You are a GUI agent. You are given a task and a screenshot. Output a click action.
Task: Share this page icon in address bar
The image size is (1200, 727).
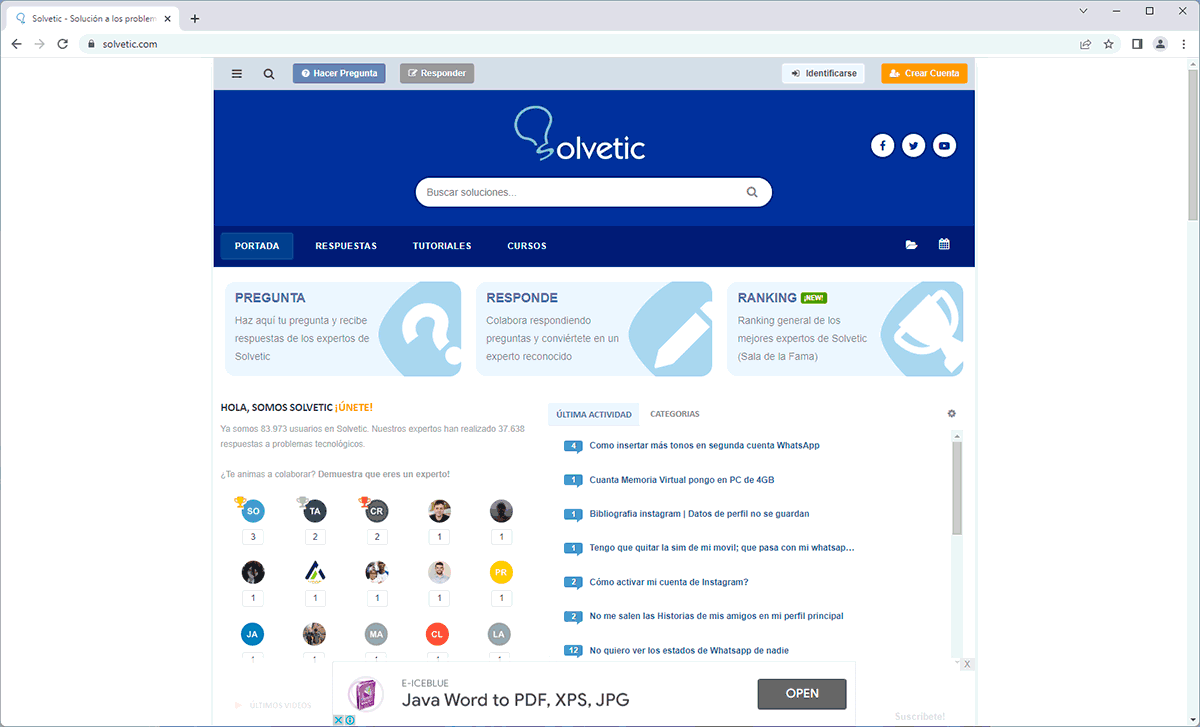(x=1085, y=44)
